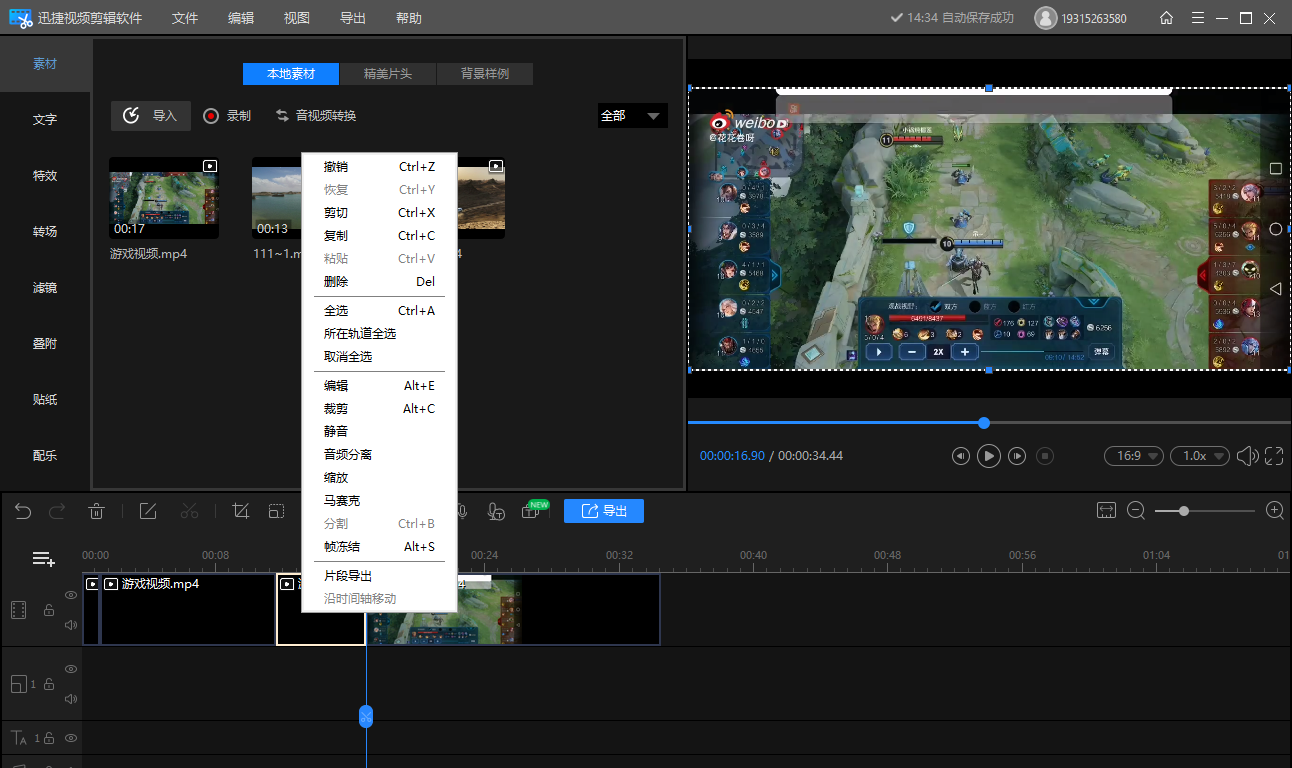The image size is (1292, 768).
Task: Play the preview video
Action: [988, 456]
